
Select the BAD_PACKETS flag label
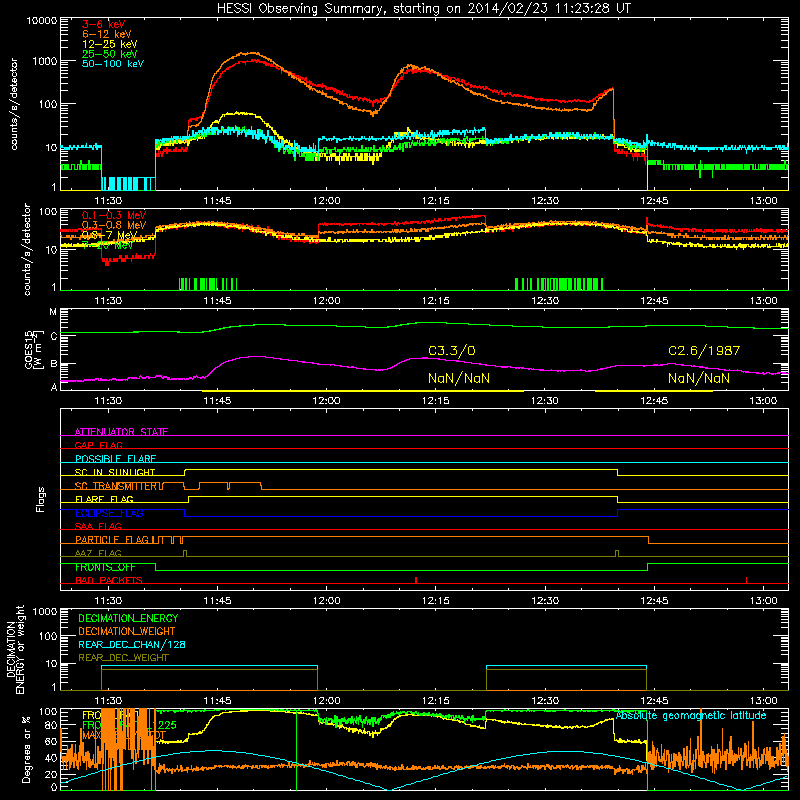coord(109,580)
